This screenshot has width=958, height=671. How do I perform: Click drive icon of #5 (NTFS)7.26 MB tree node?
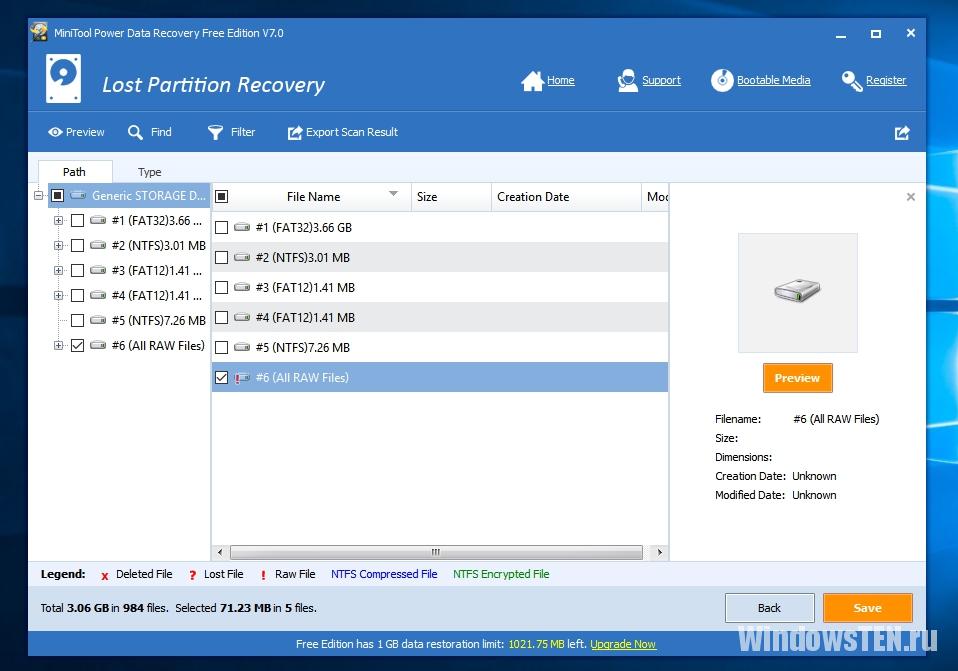(x=98, y=320)
